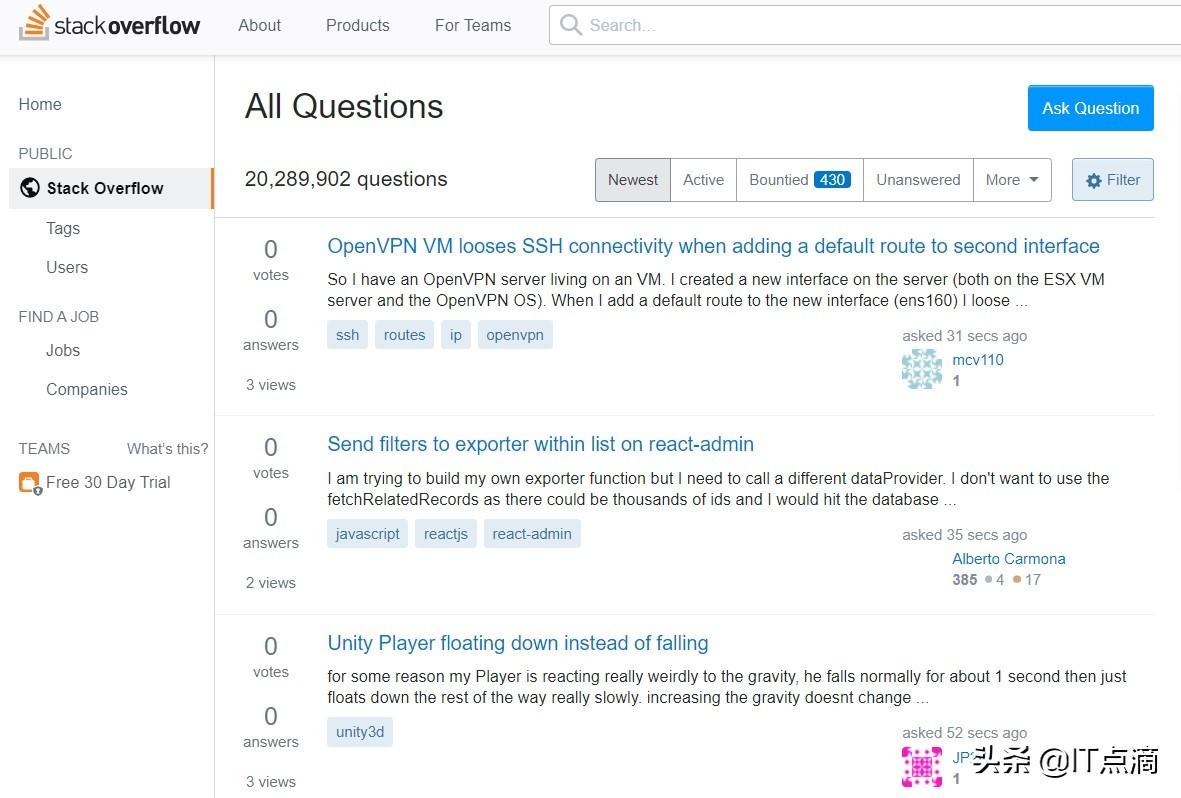1181x798 pixels.
Task: Show Bountied questions tab
Action: click(799, 180)
